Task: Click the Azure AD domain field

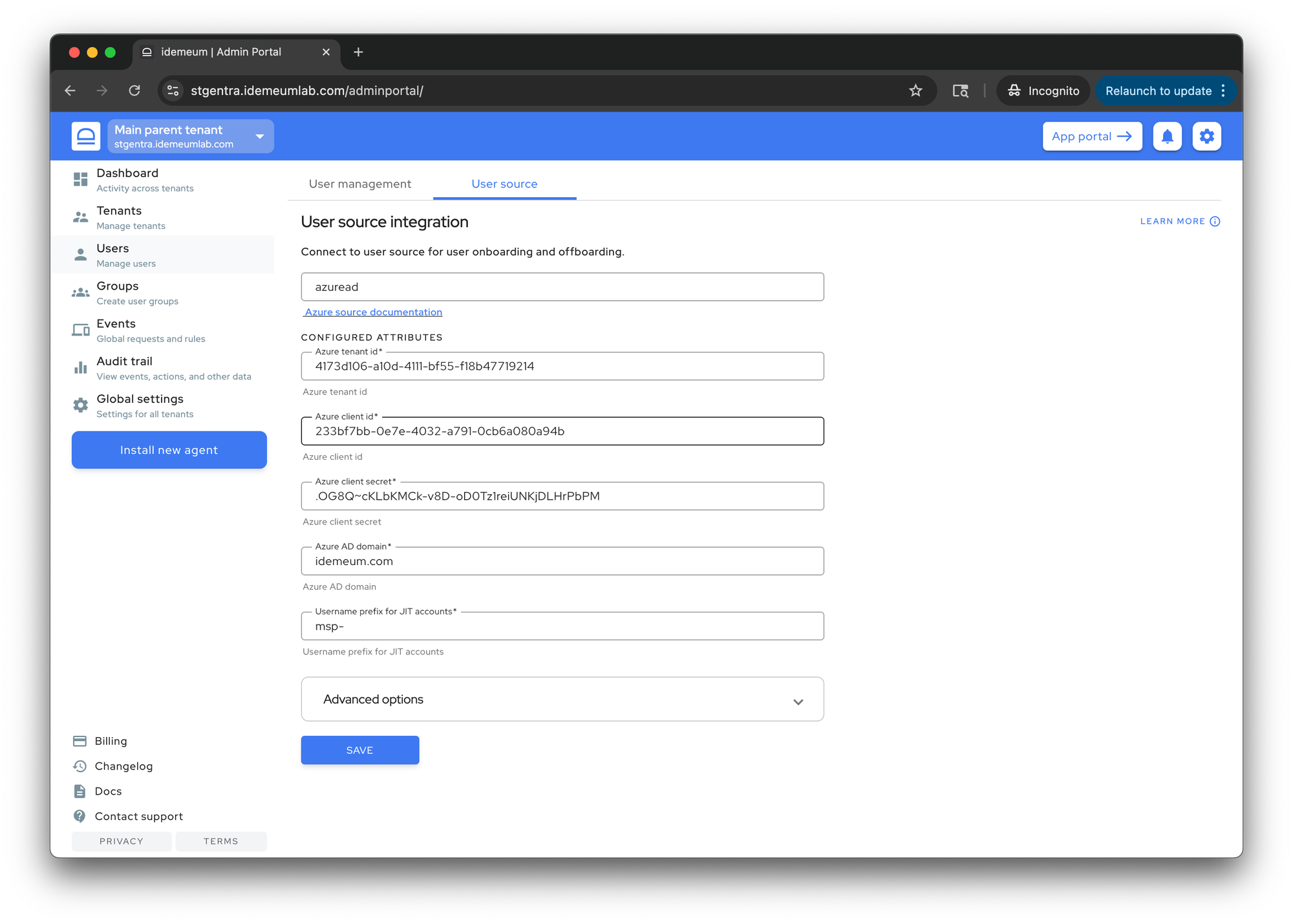Action: (562, 561)
